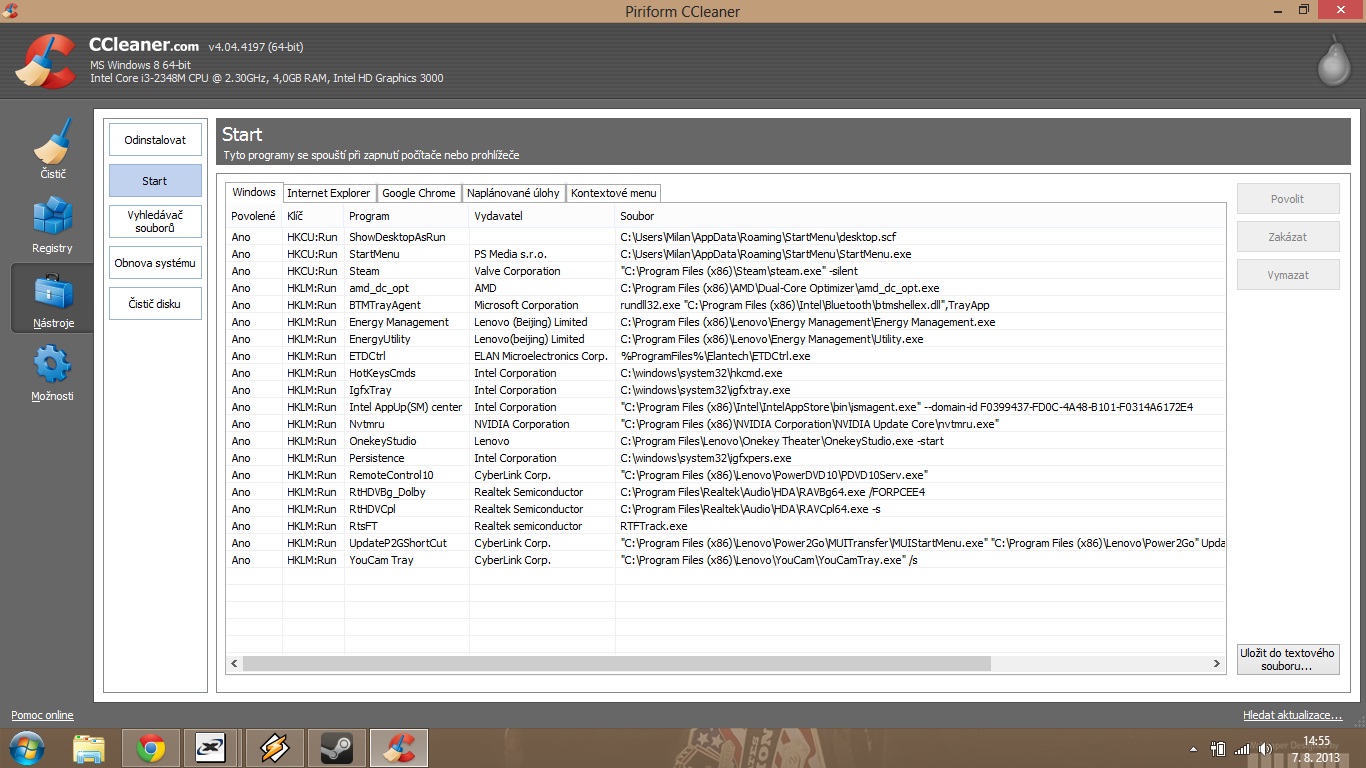Select the Persistence entry
This screenshot has height=768, width=1366.
coord(725,458)
